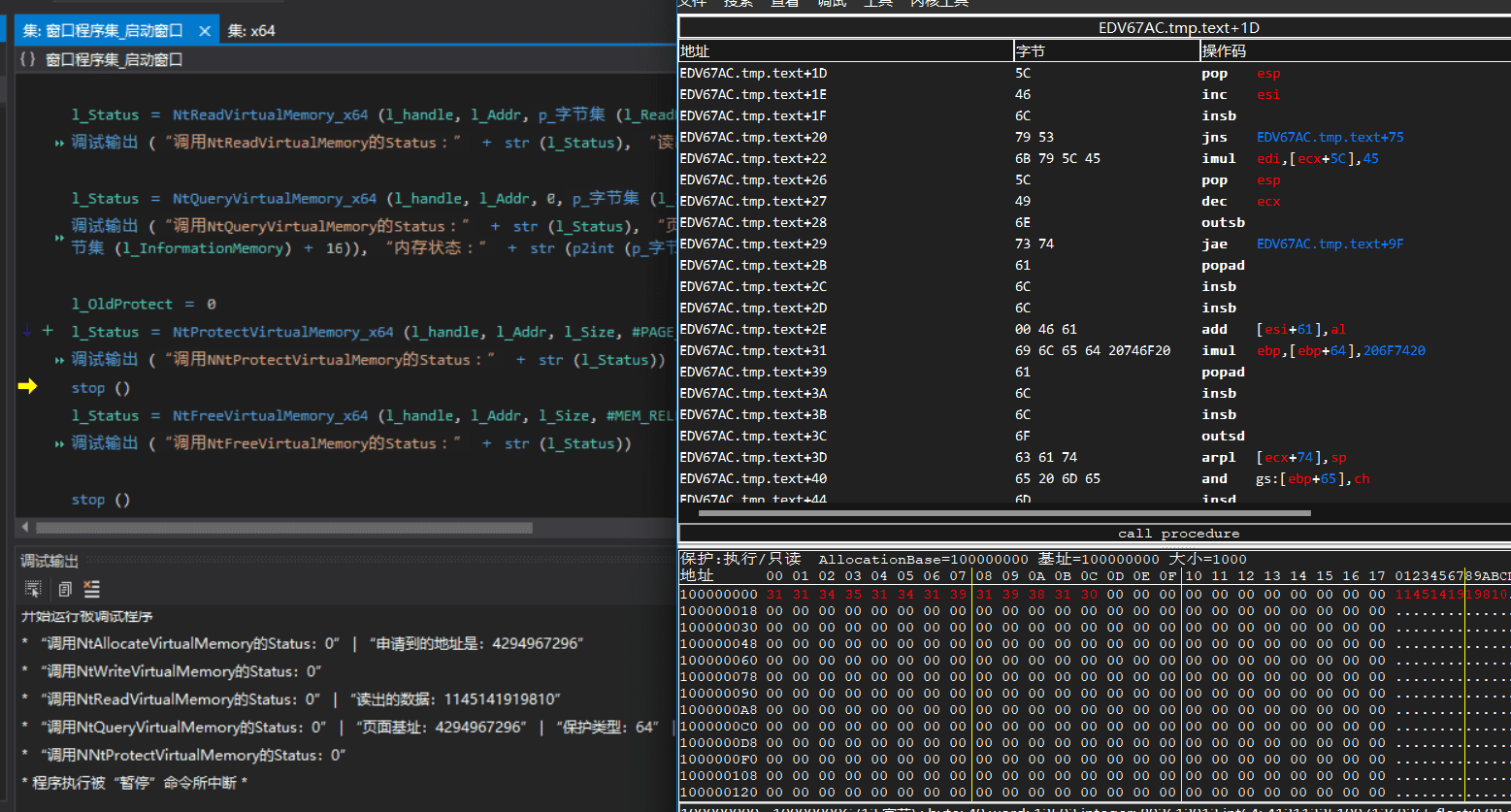The height and width of the screenshot is (812, 1511).
Task: Select disassembly row EDV67AC.tmp.text+20
Action: pos(1095,137)
